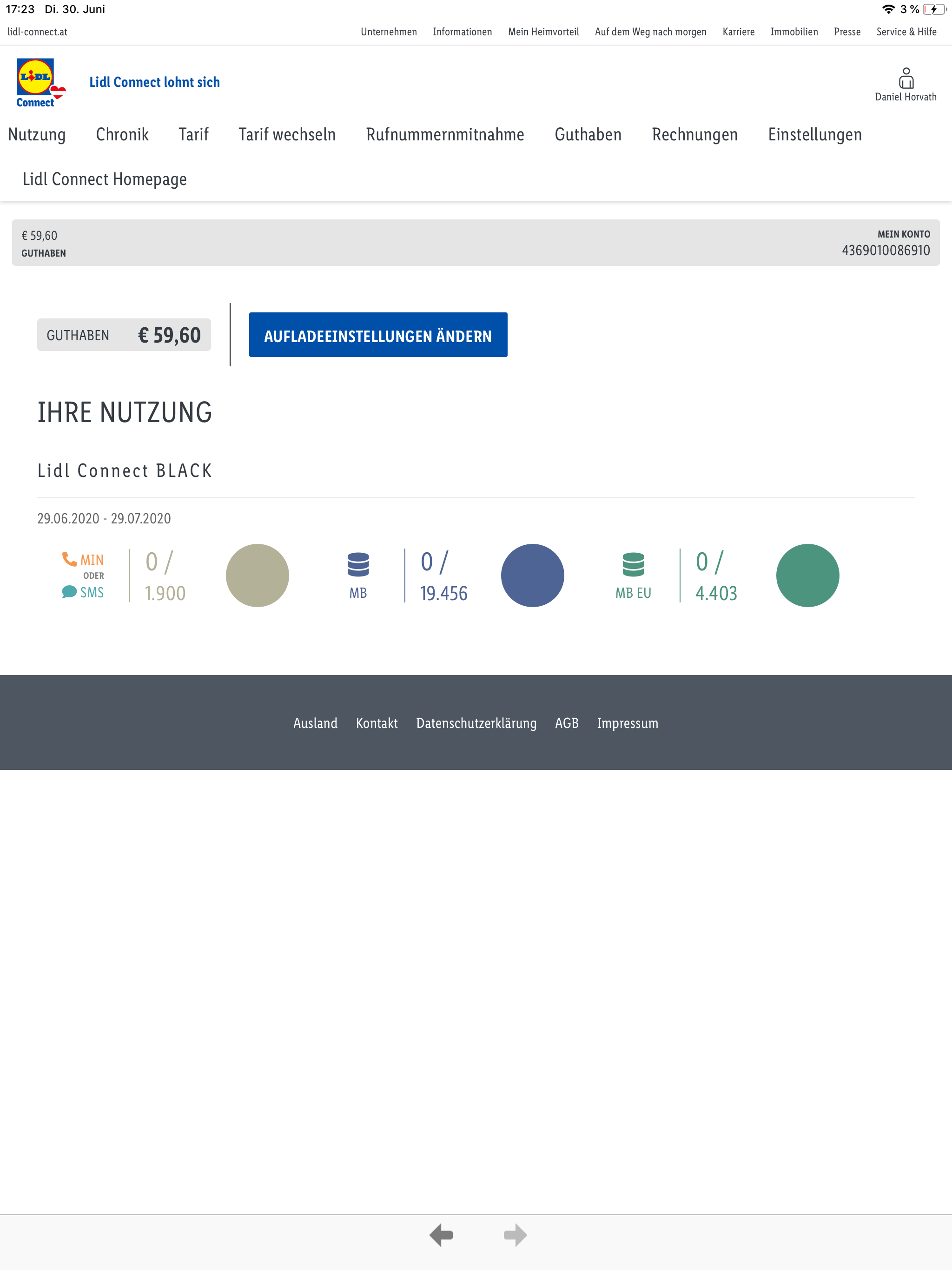This screenshot has height=1270, width=952.
Task: Go to Tarif wechseln
Action: (x=287, y=134)
